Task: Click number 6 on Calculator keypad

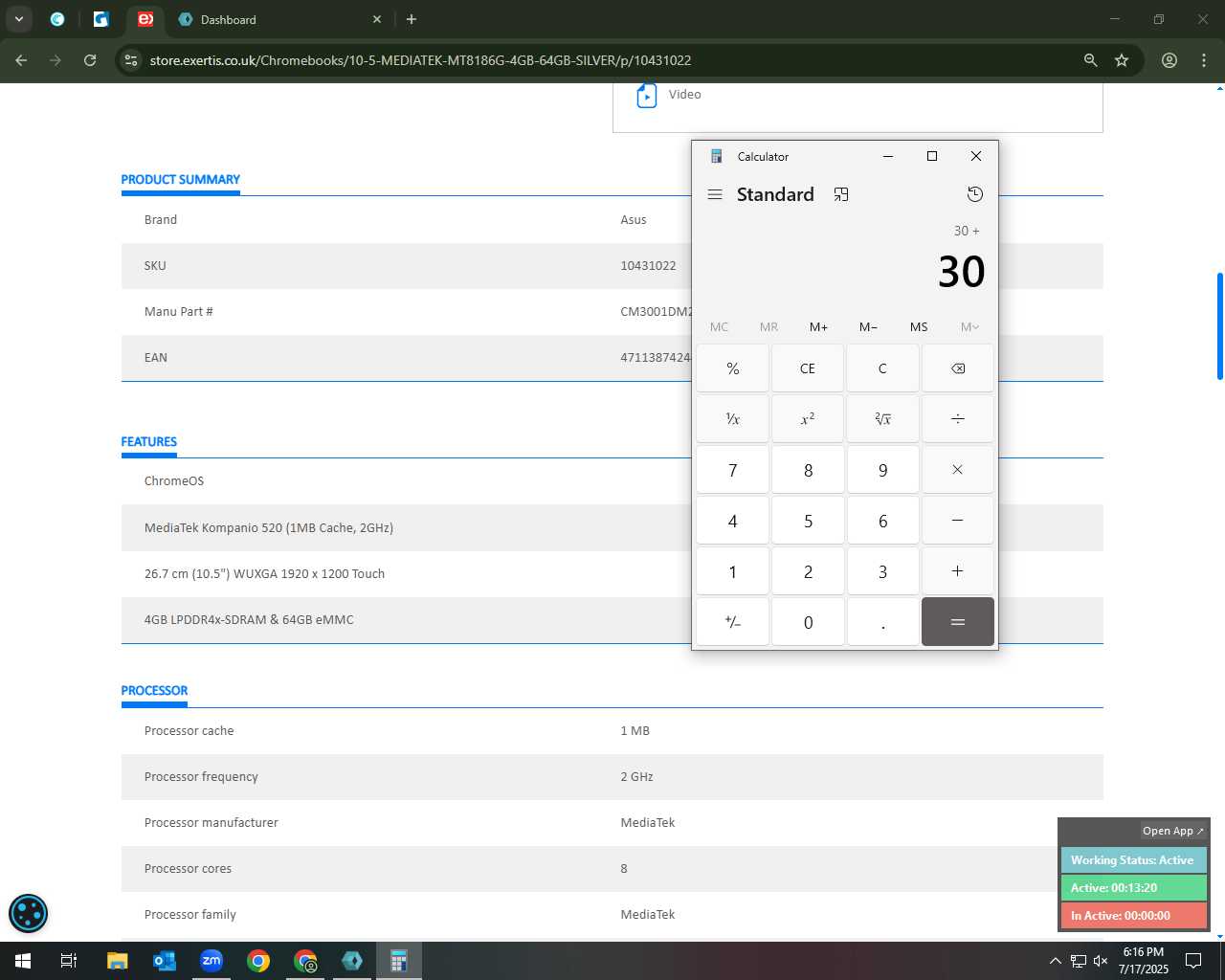Action: (x=882, y=521)
